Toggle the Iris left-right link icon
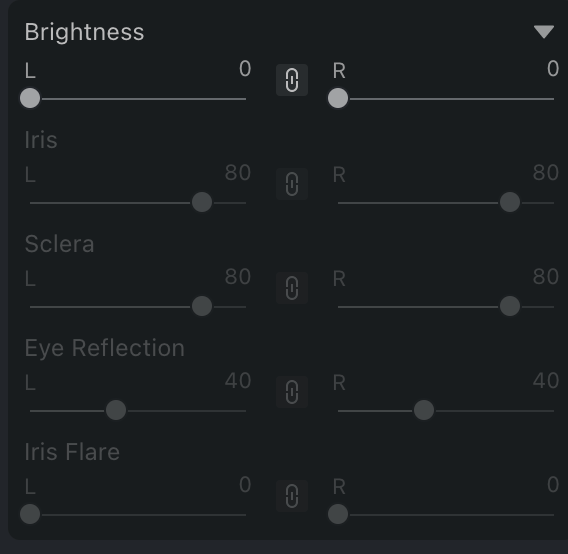The width and height of the screenshot is (568, 554). 292,184
